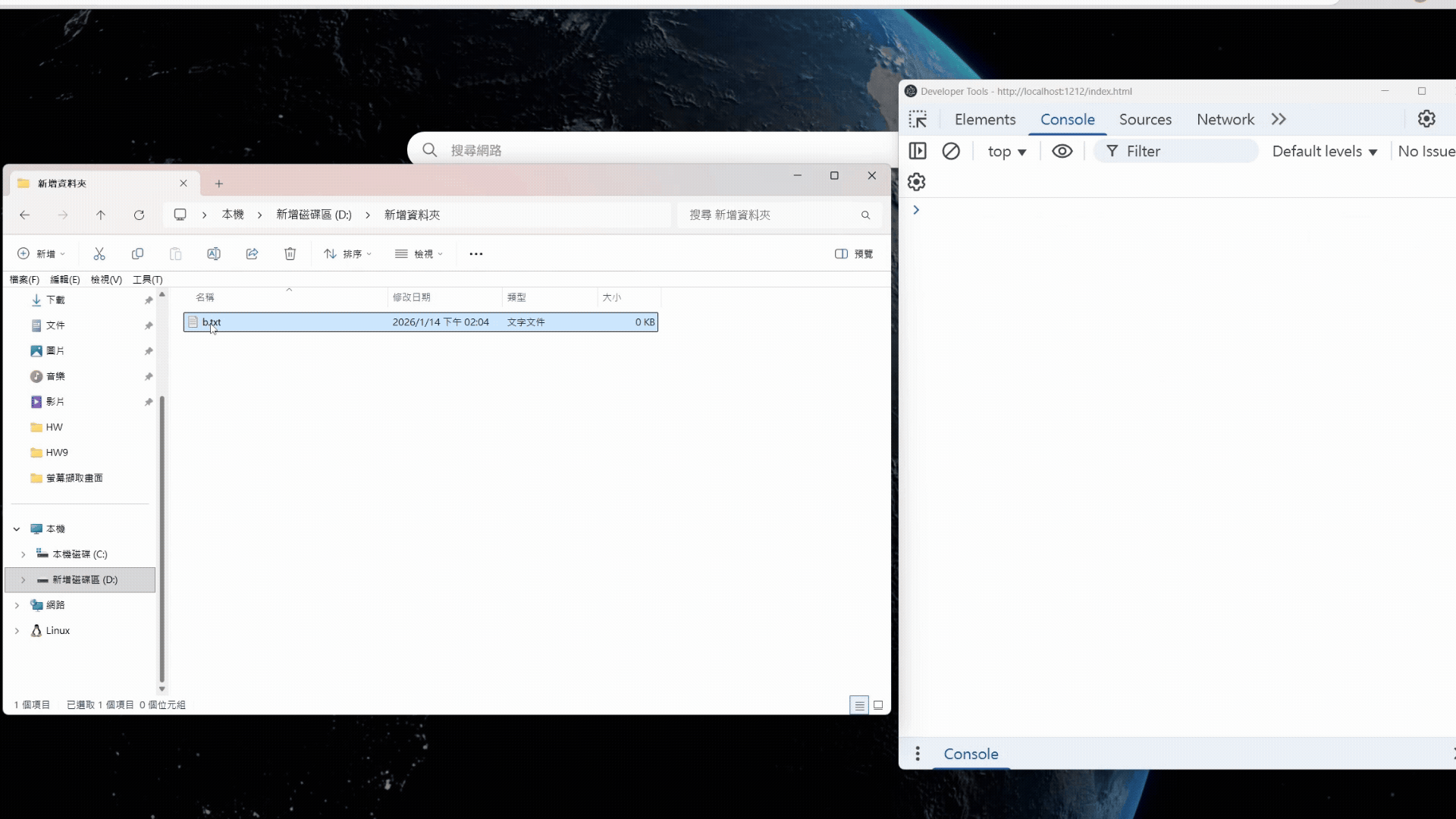
Task: Click the Share icon in Explorer toolbar
Action: coord(252,254)
